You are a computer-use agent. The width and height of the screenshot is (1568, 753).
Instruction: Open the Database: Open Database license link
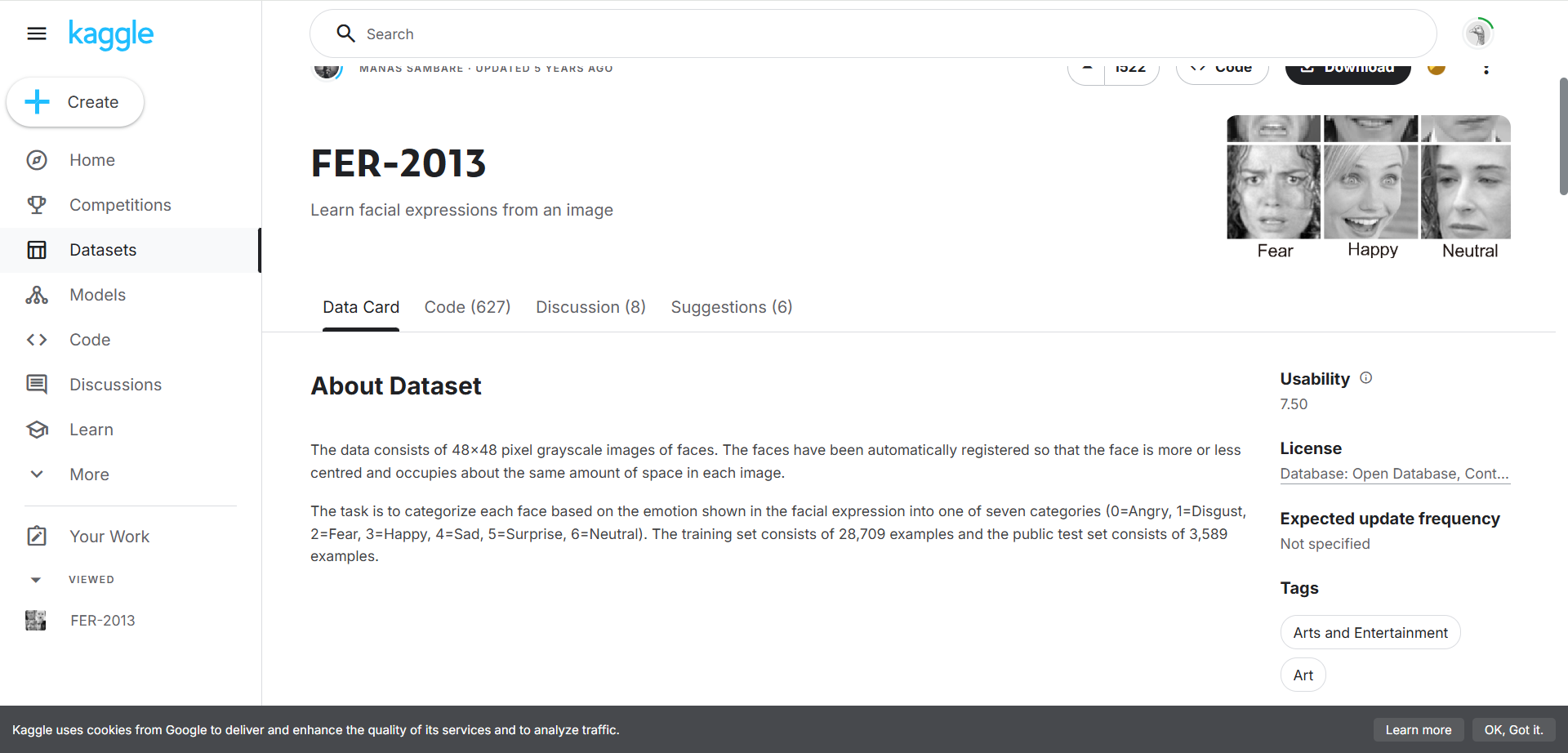(1395, 474)
